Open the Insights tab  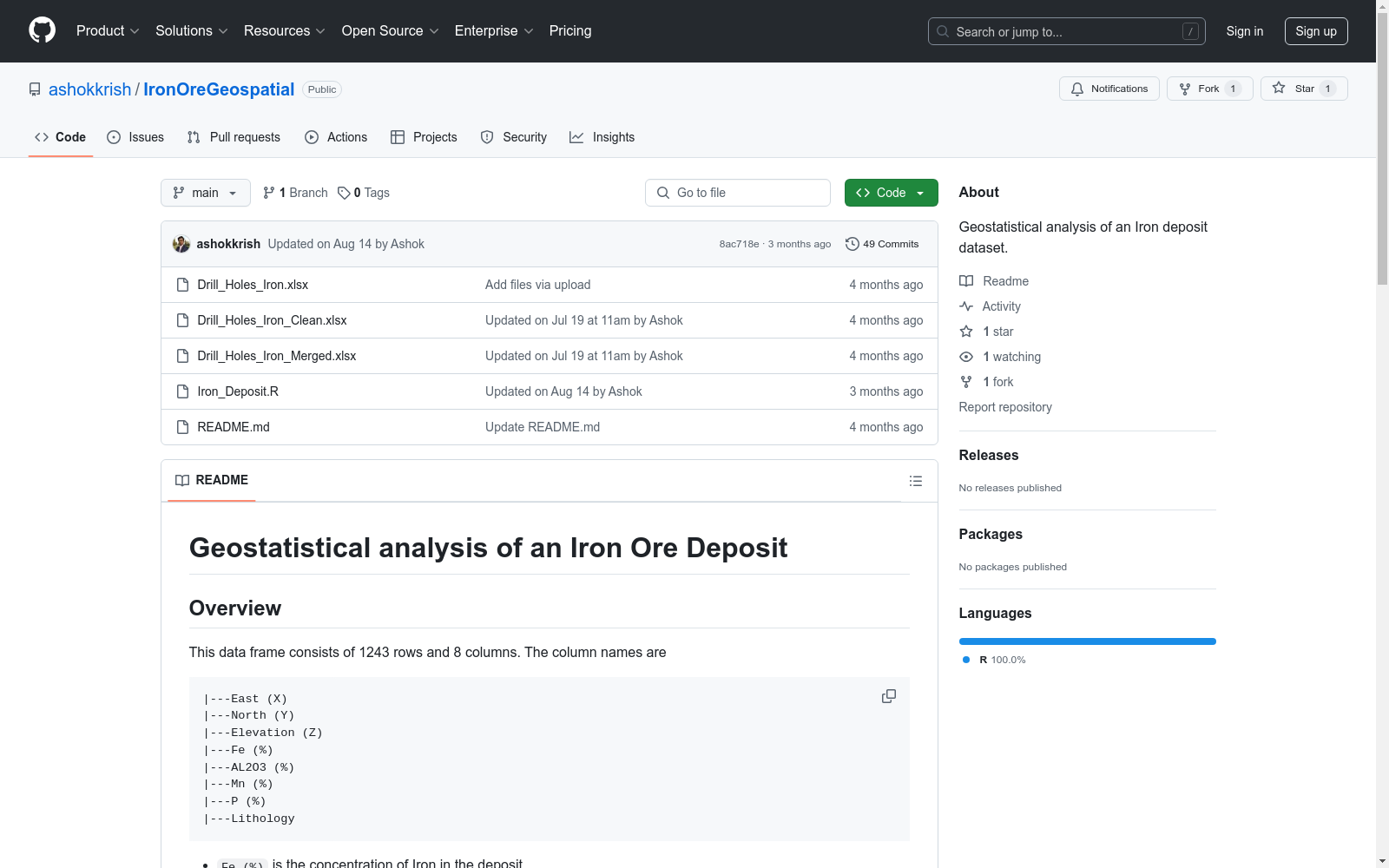[x=602, y=137]
